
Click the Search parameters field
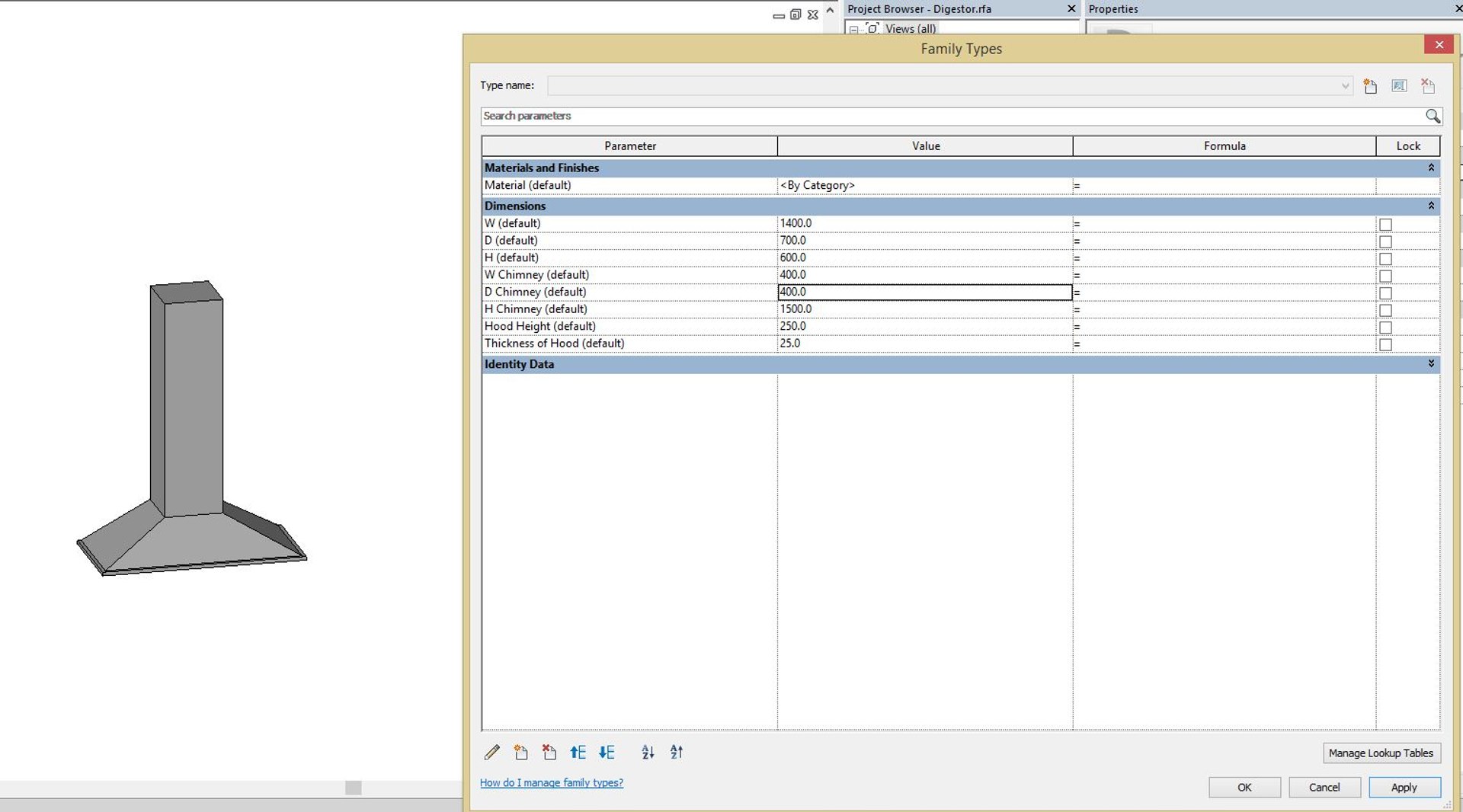coord(952,116)
